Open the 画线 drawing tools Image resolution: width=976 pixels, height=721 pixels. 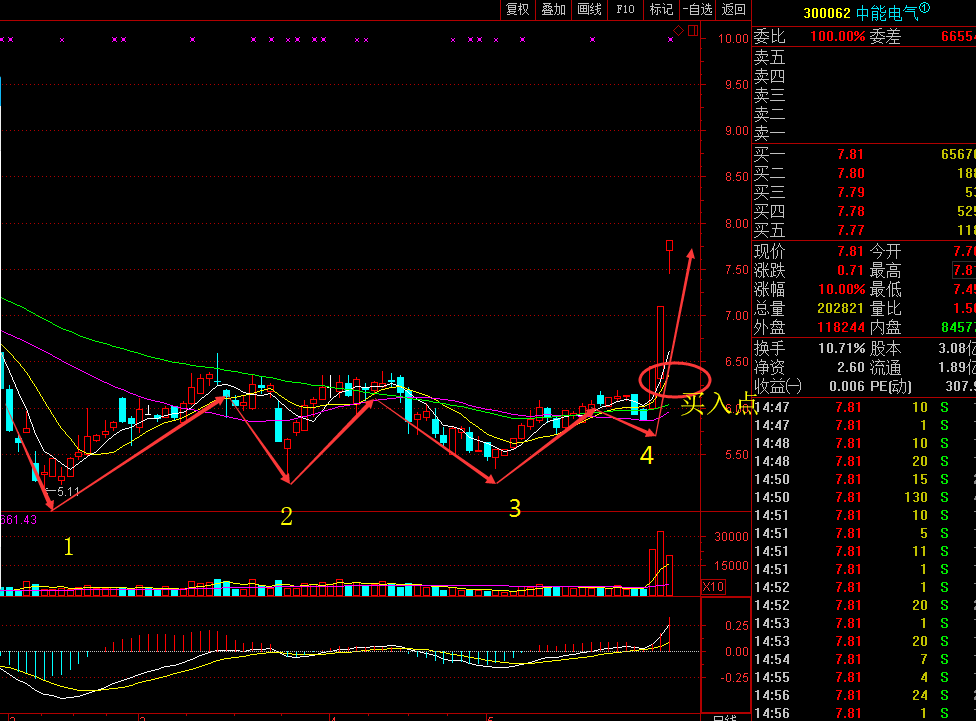tap(589, 9)
